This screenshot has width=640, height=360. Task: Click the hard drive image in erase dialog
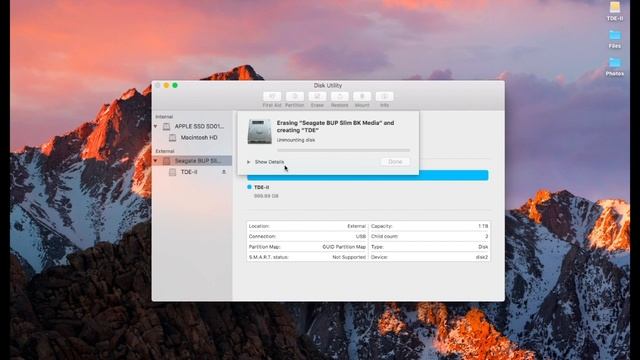(x=260, y=132)
